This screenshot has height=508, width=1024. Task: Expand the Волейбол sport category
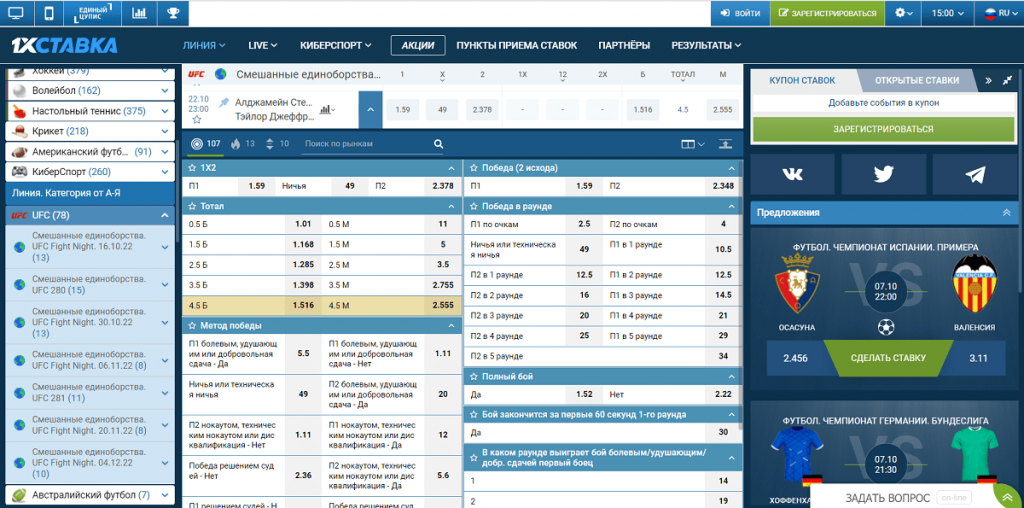(166, 90)
